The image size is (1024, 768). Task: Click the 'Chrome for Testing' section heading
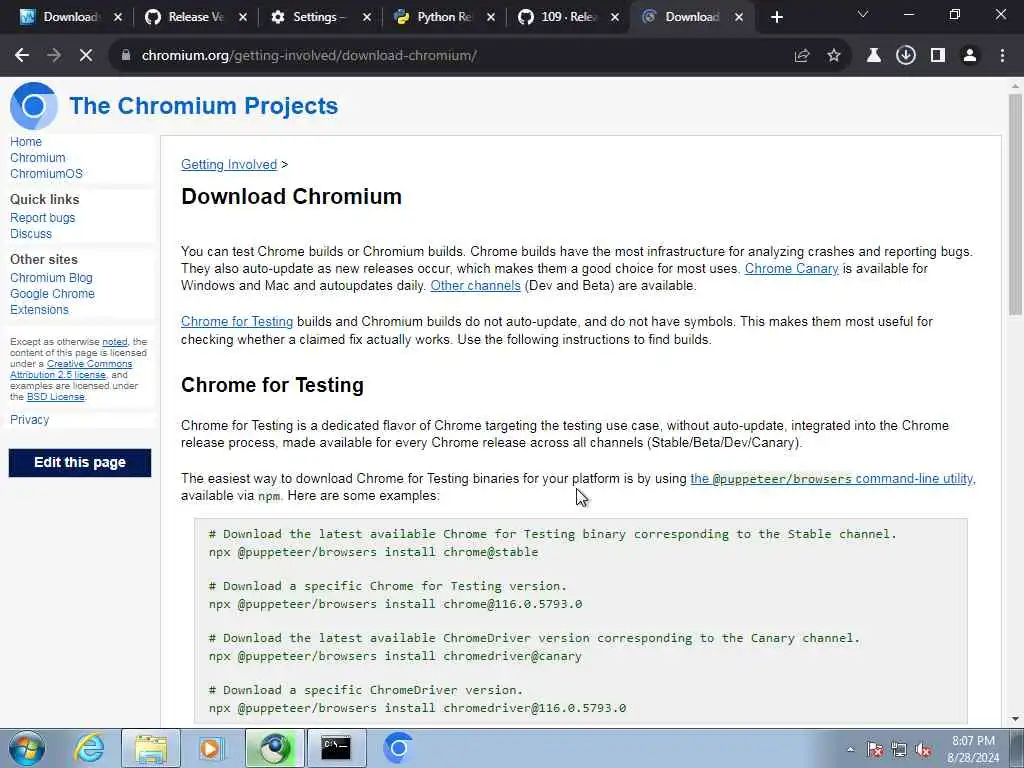(272, 385)
